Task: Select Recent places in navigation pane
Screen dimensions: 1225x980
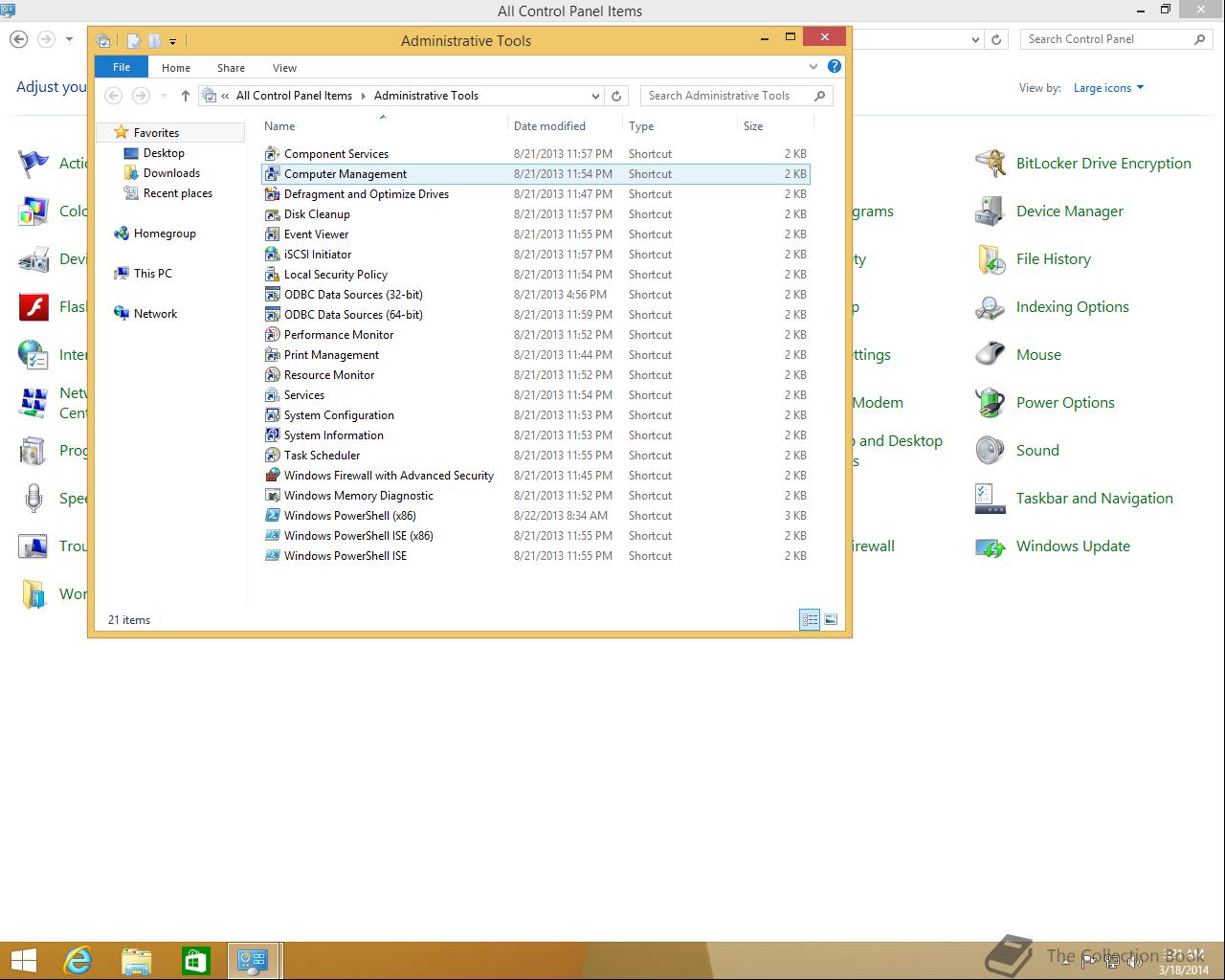Action: click(x=177, y=193)
